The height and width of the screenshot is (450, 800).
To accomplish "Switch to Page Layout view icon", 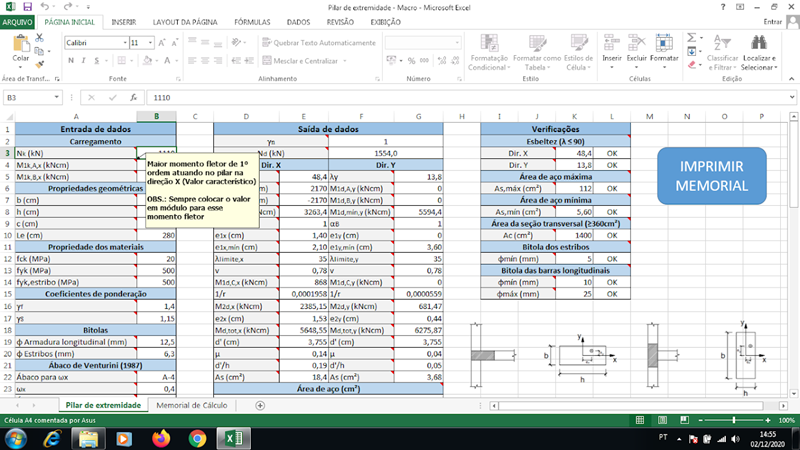I will pyautogui.click(x=662, y=420).
